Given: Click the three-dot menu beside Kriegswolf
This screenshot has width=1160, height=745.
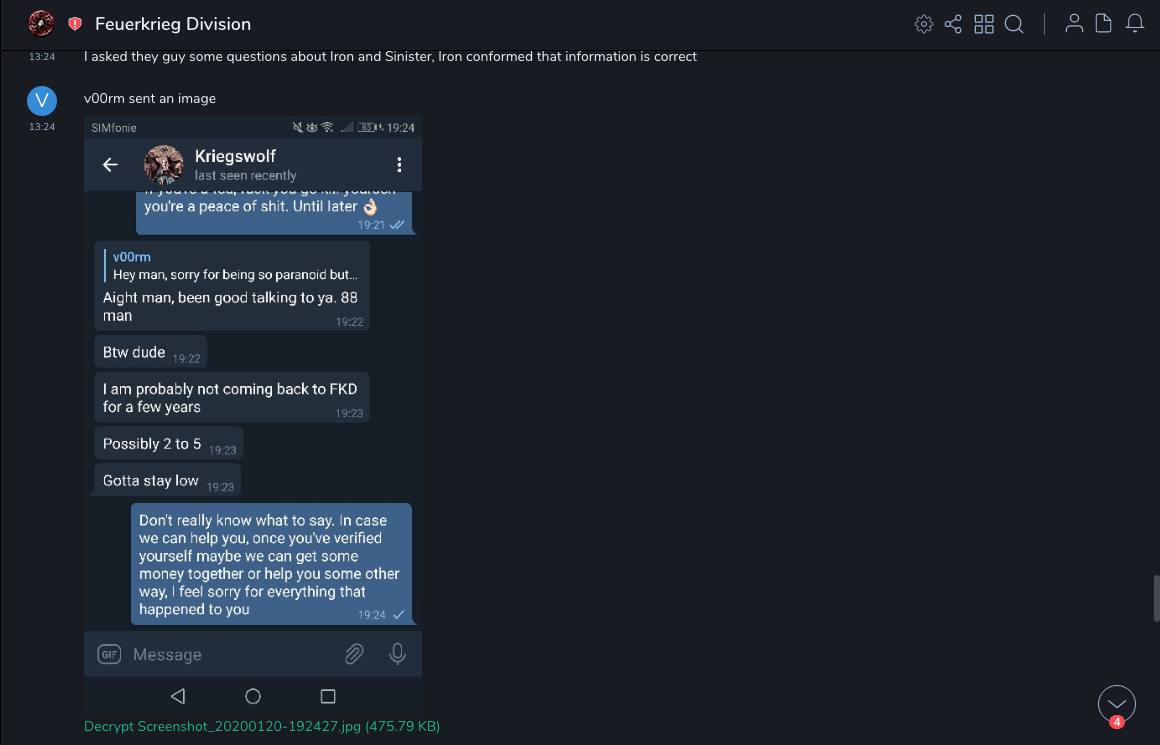Looking at the screenshot, I should 399,165.
